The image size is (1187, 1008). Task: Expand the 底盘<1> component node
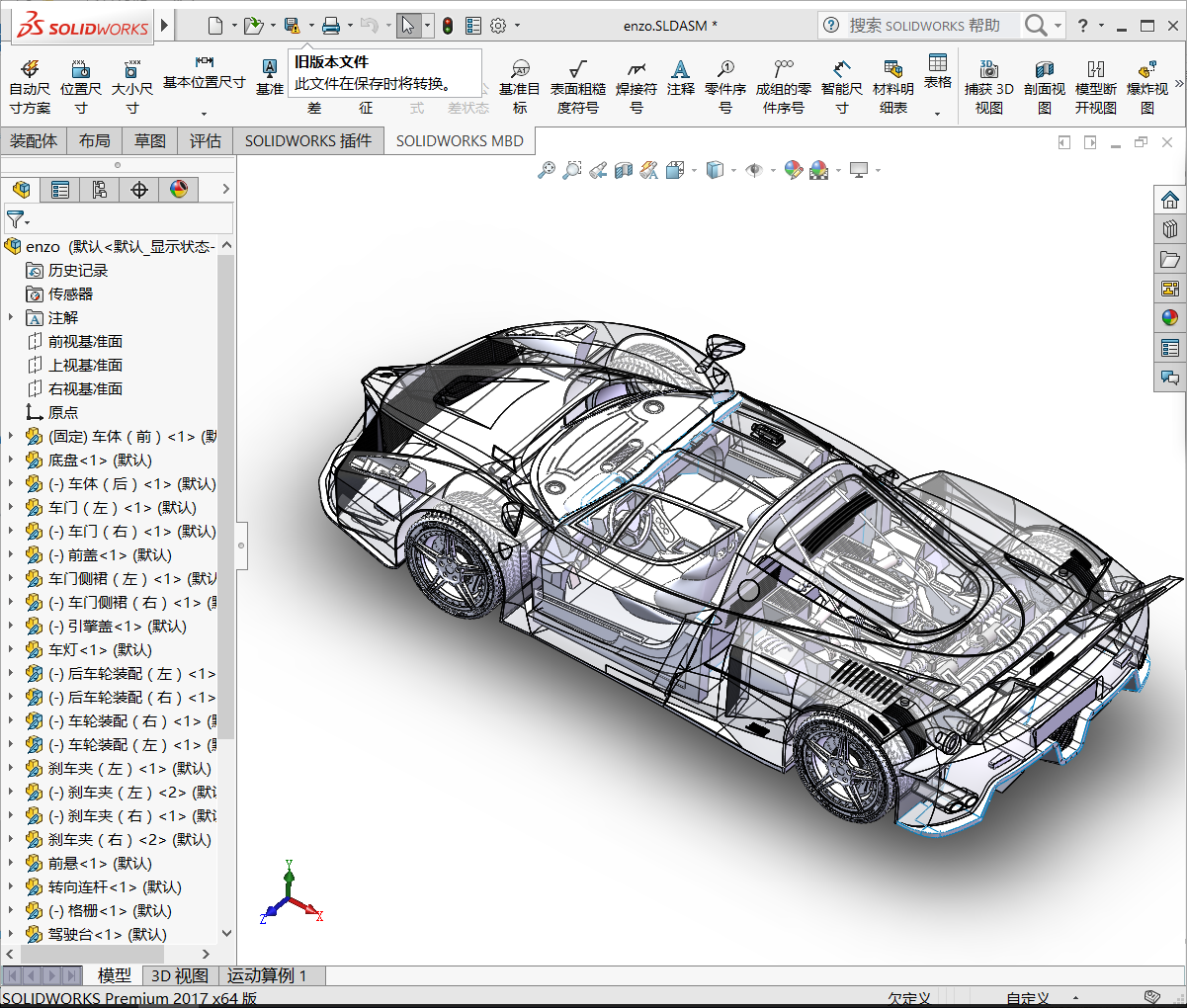coord(11,460)
